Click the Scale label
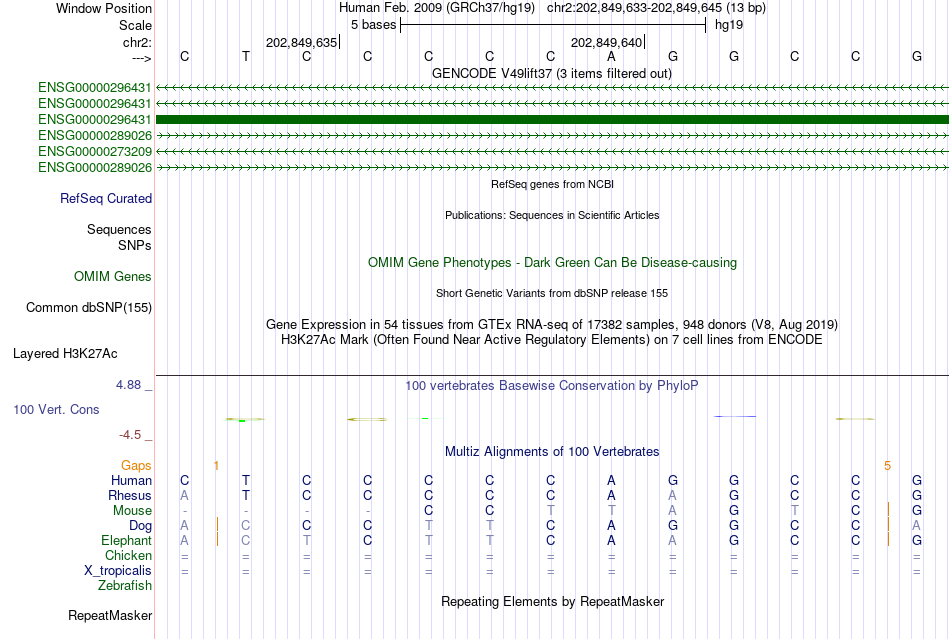Viewport: 950px width, 639px height. pos(135,25)
